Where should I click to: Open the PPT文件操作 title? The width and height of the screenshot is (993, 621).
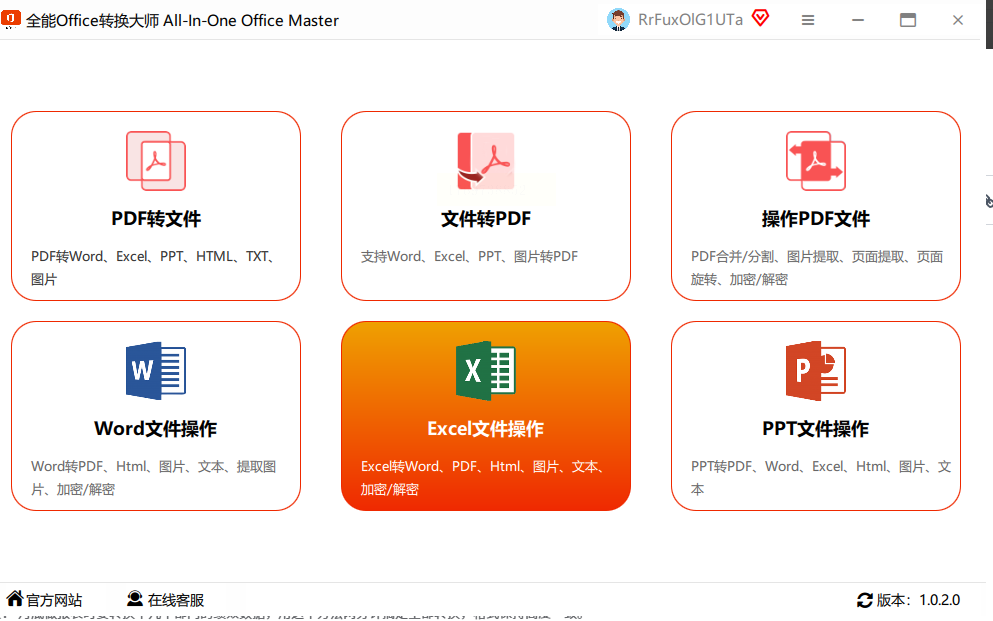pos(816,429)
